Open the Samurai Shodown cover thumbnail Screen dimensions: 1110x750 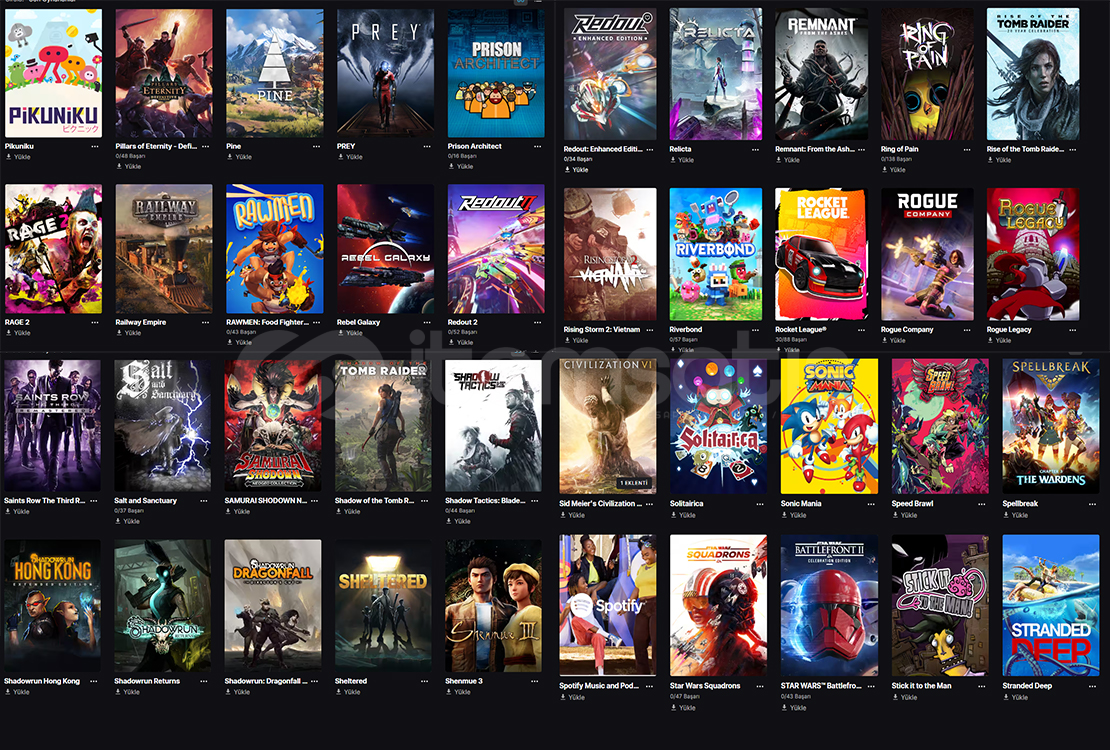[273, 426]
